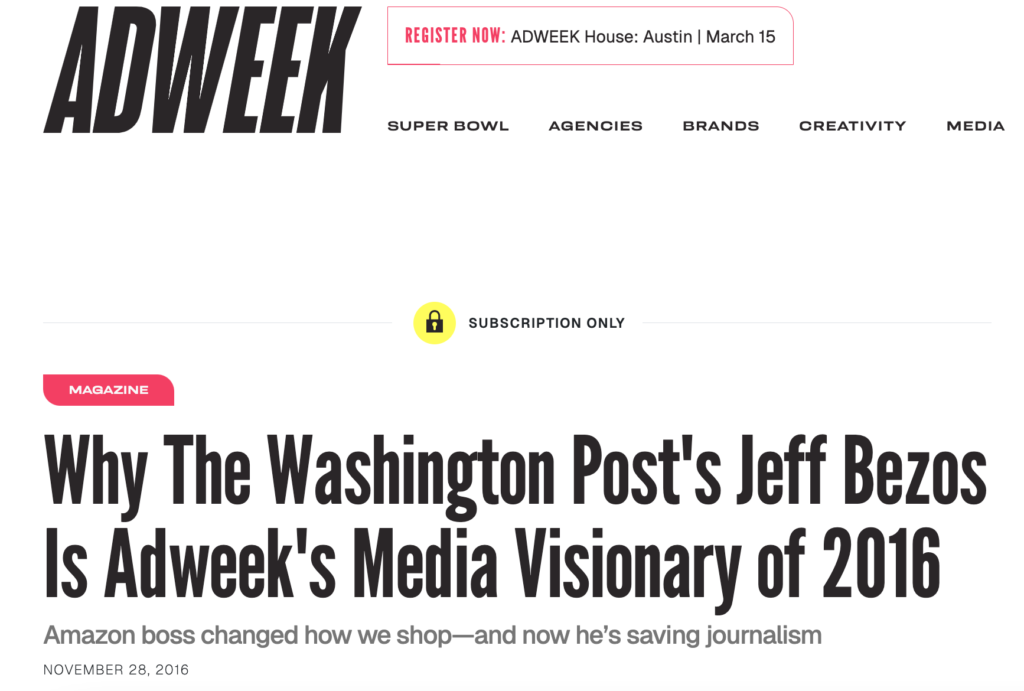Viewport: 1024px width, 691px height.
Task: Click the red REGISTER NOW text
Action: click(x=454, y=36)
